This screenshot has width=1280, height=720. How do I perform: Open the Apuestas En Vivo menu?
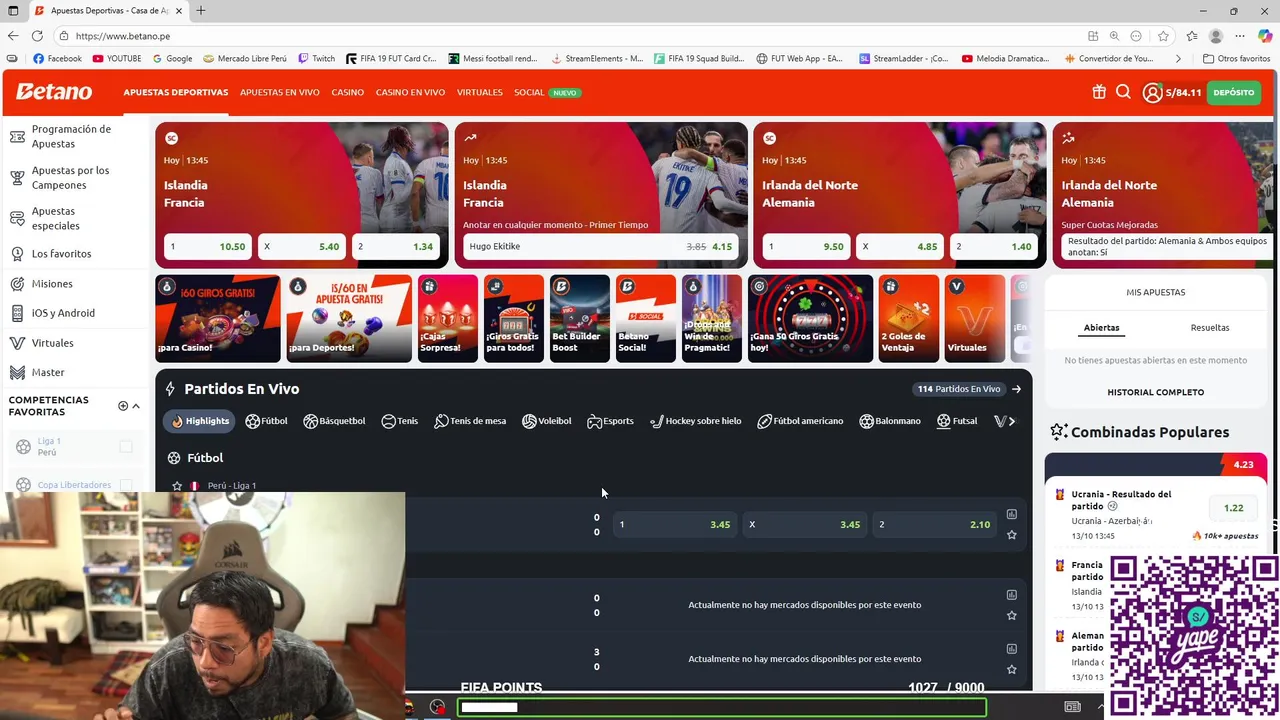[280, 92]
